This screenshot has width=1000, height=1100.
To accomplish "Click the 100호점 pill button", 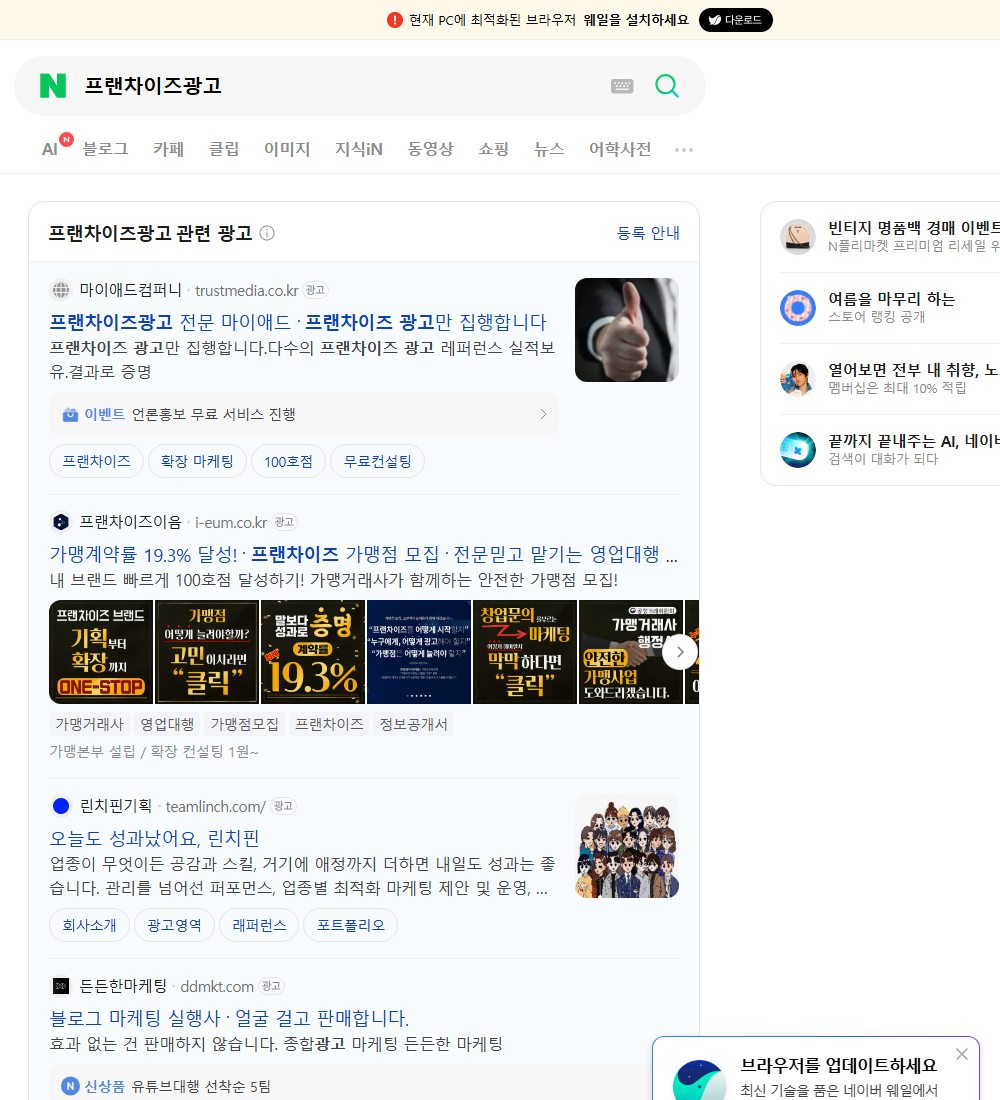I will (288, 461).
